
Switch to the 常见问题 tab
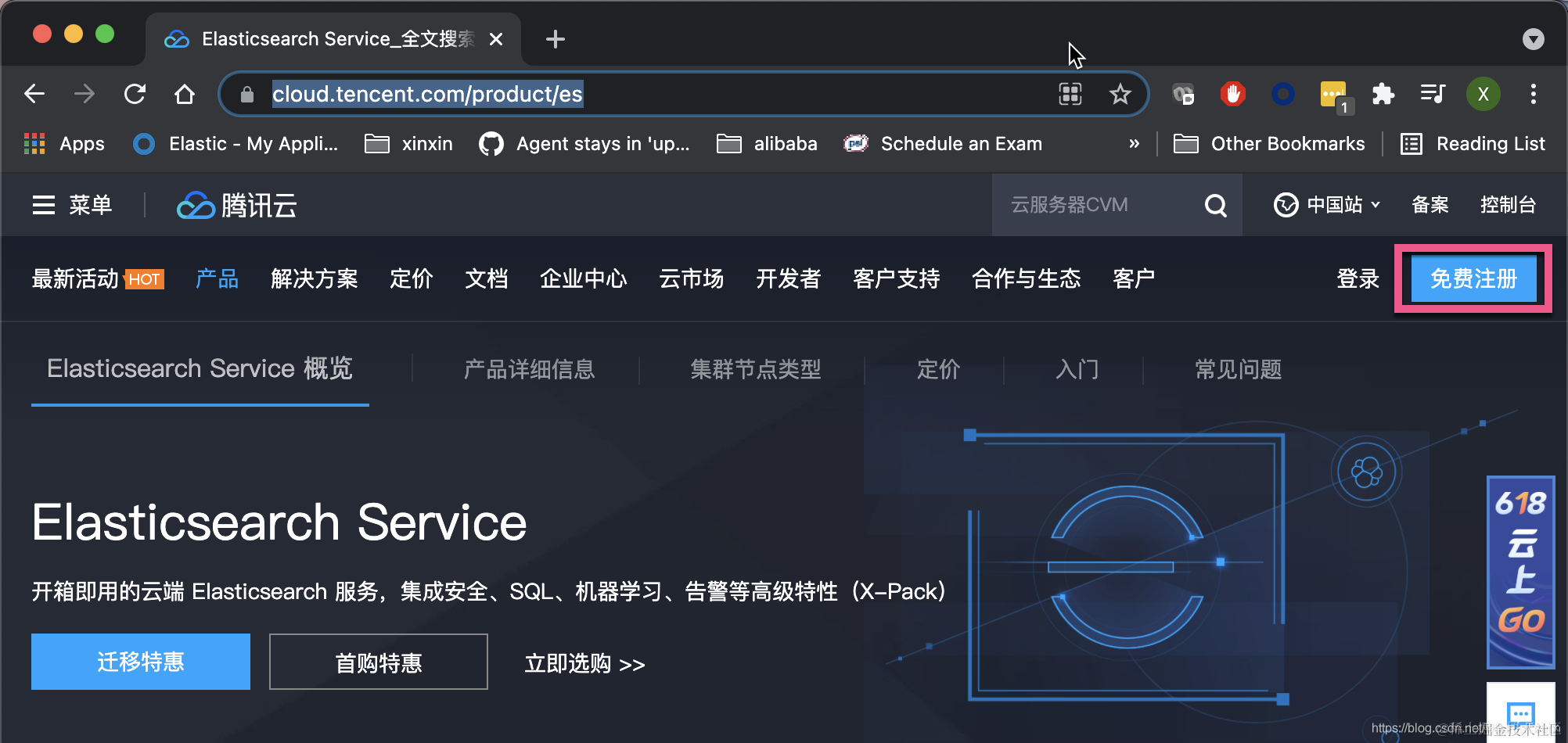tap(1239, 369)
